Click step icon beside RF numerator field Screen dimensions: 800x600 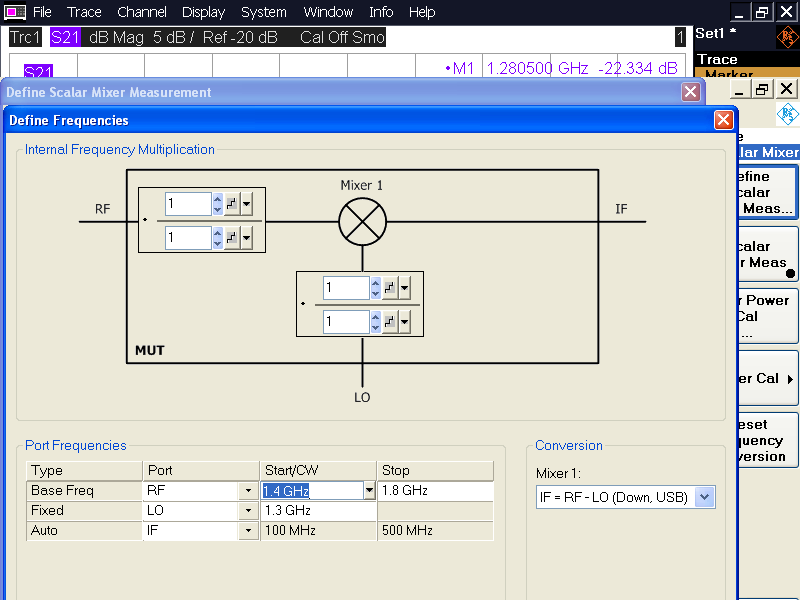[231, 205]
